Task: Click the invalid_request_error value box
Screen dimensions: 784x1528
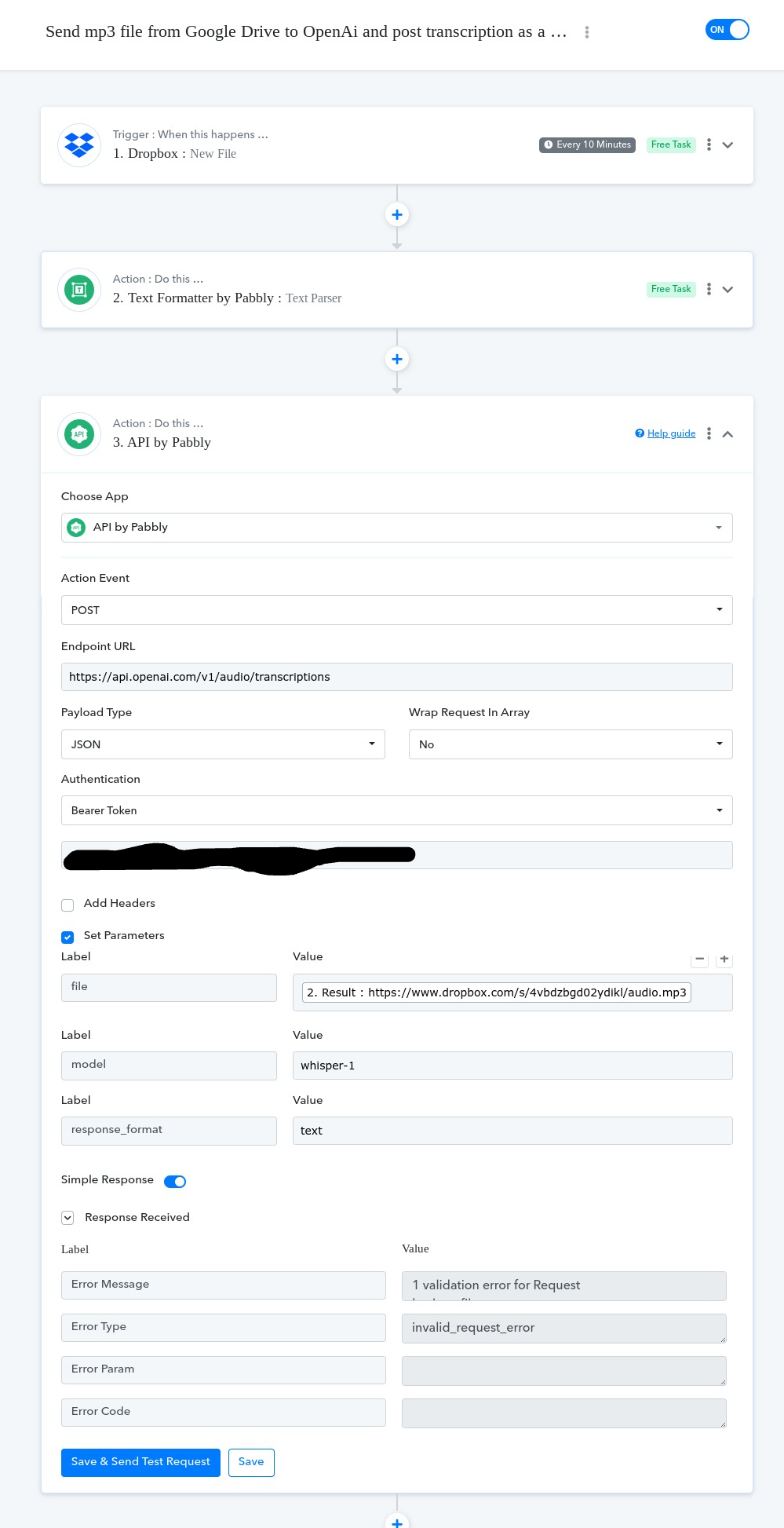Action: [x=564, y=1329]
